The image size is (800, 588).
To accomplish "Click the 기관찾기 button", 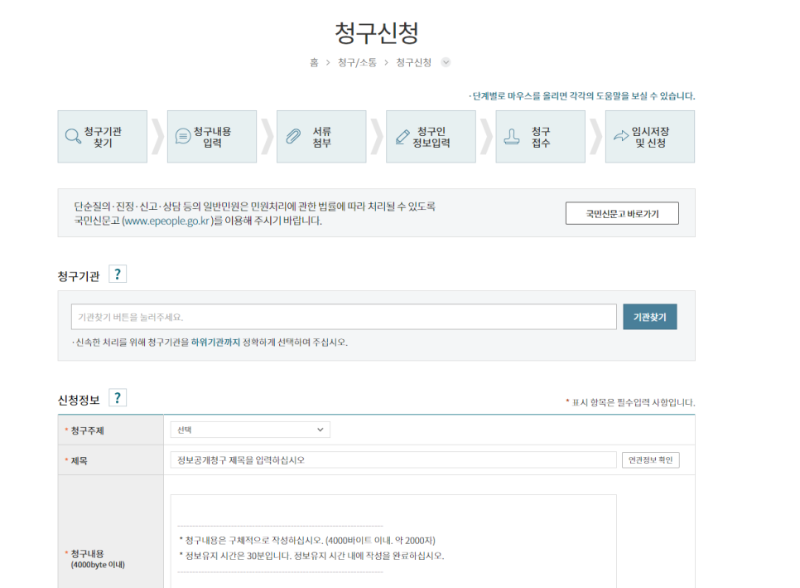I will click(x=650, y=317).
